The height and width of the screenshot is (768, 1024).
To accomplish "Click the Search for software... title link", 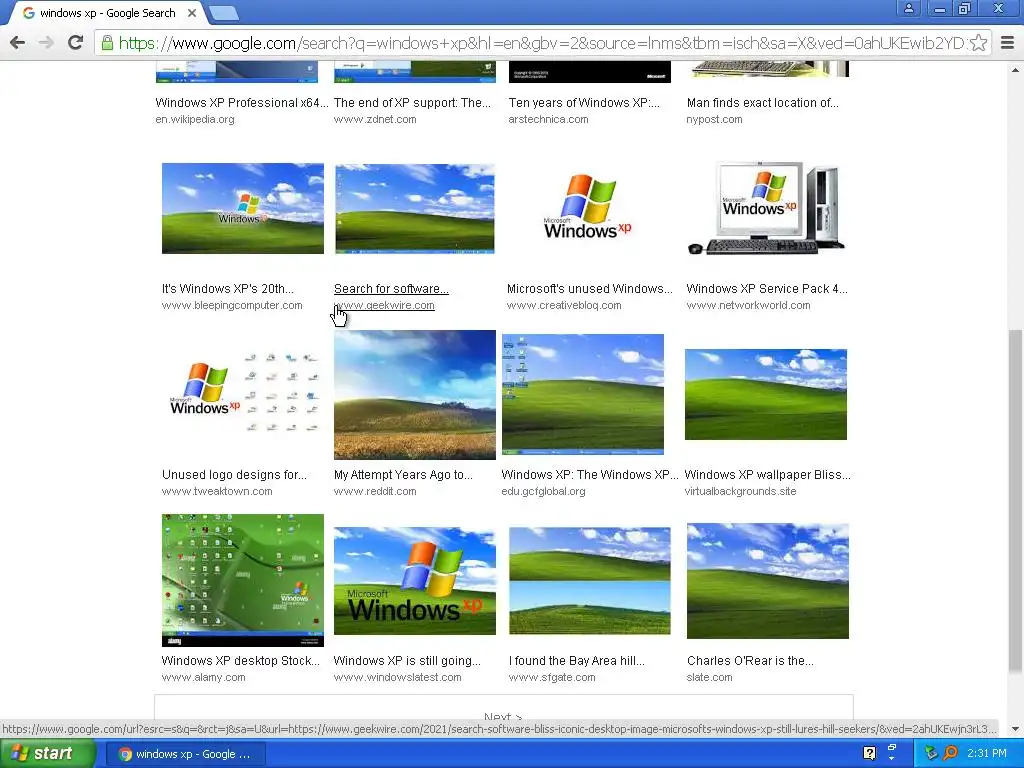I will 391,289.
